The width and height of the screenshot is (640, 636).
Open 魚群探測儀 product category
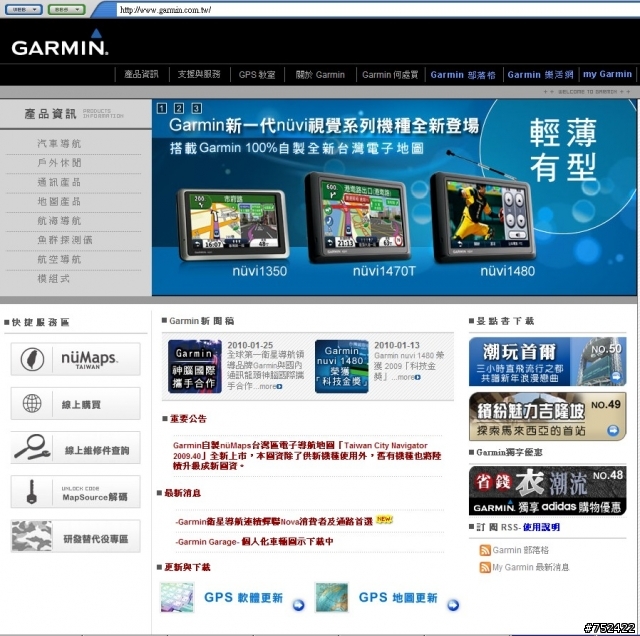click(65, 240)
